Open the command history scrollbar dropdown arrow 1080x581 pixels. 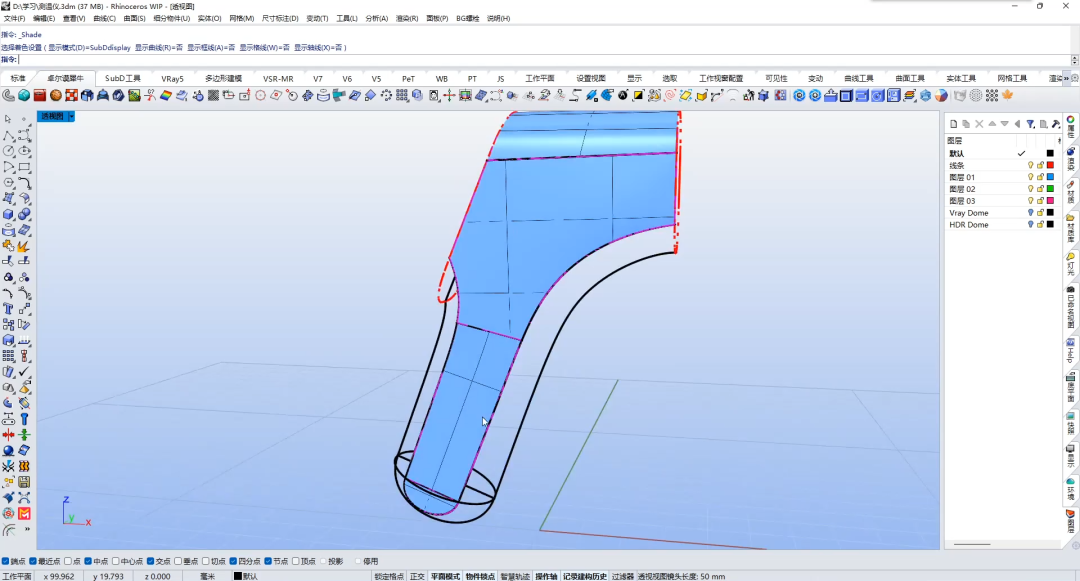coord(1074,60)
